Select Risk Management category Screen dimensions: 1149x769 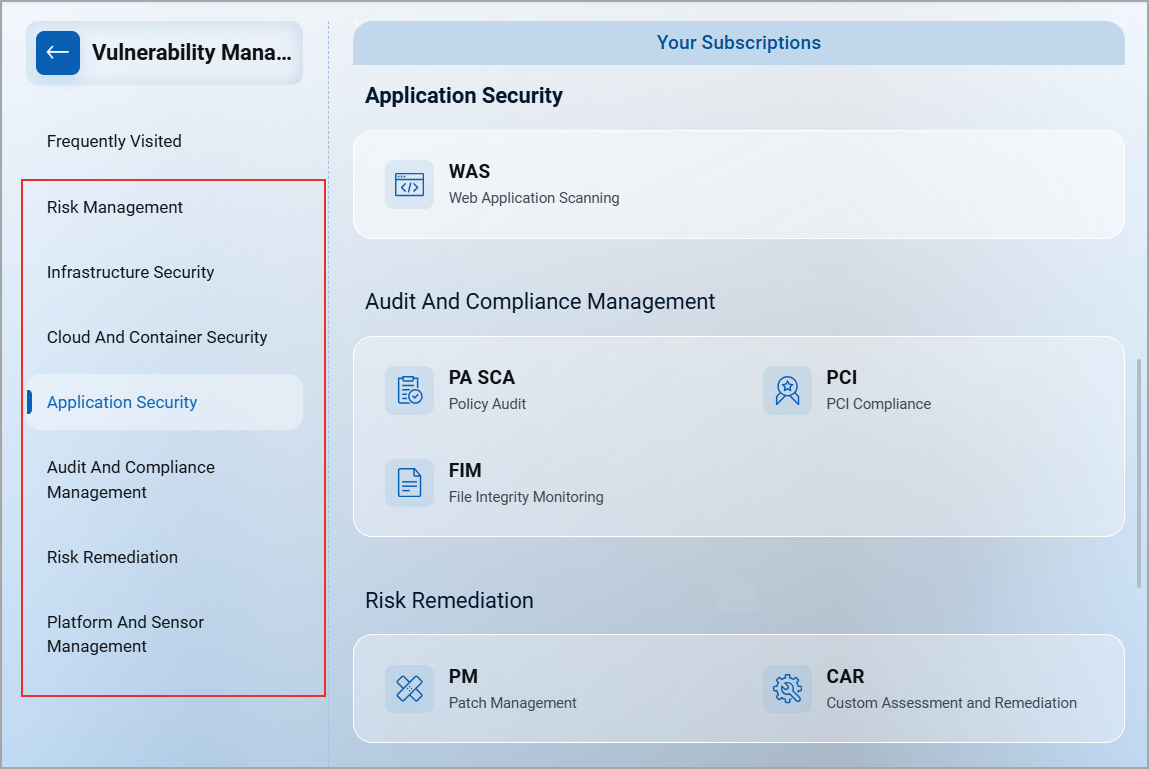point(115,207)
